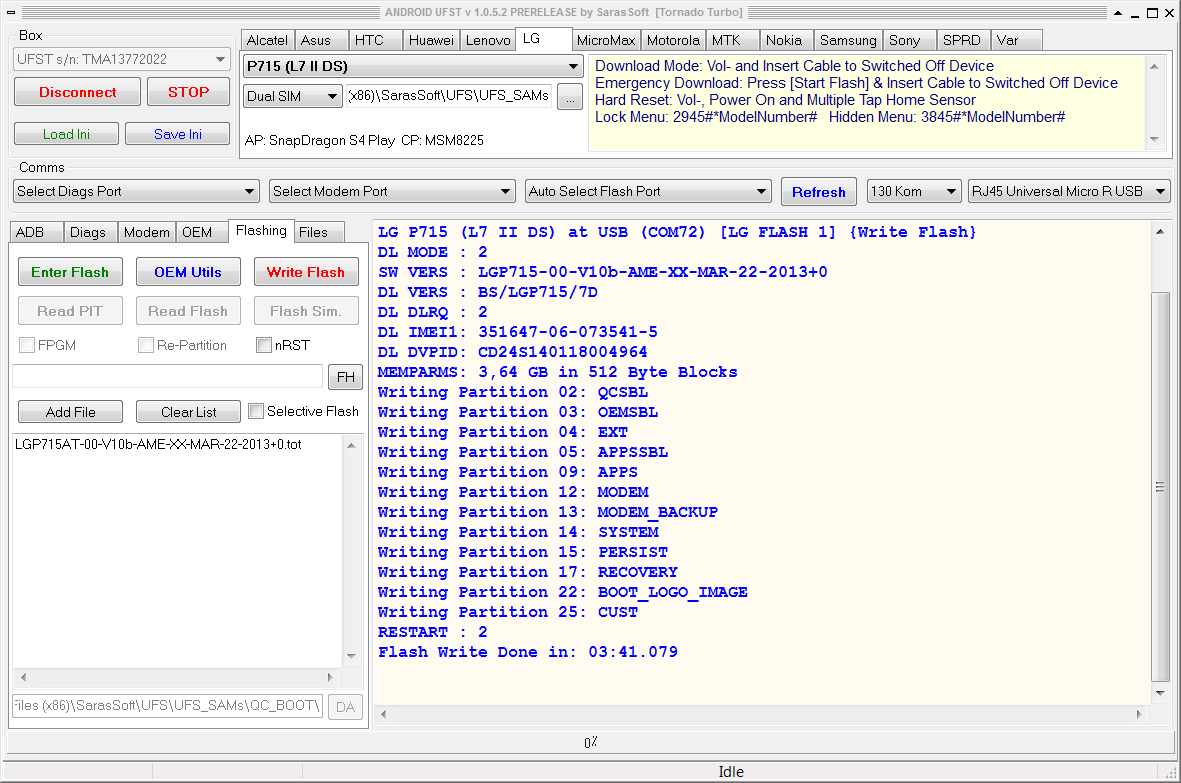This screenshot has height=783, width=1181.
Task: Switch to the Lenovo brand tab
Action: pyautogui.click(x=488, y=40)
